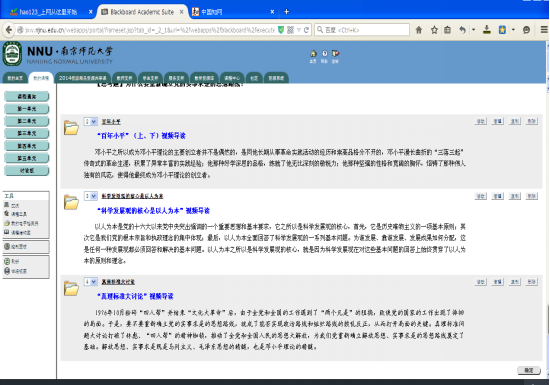Click the first tool icon under 工具 panel
The image size is (550, 385).
(7, 205)
